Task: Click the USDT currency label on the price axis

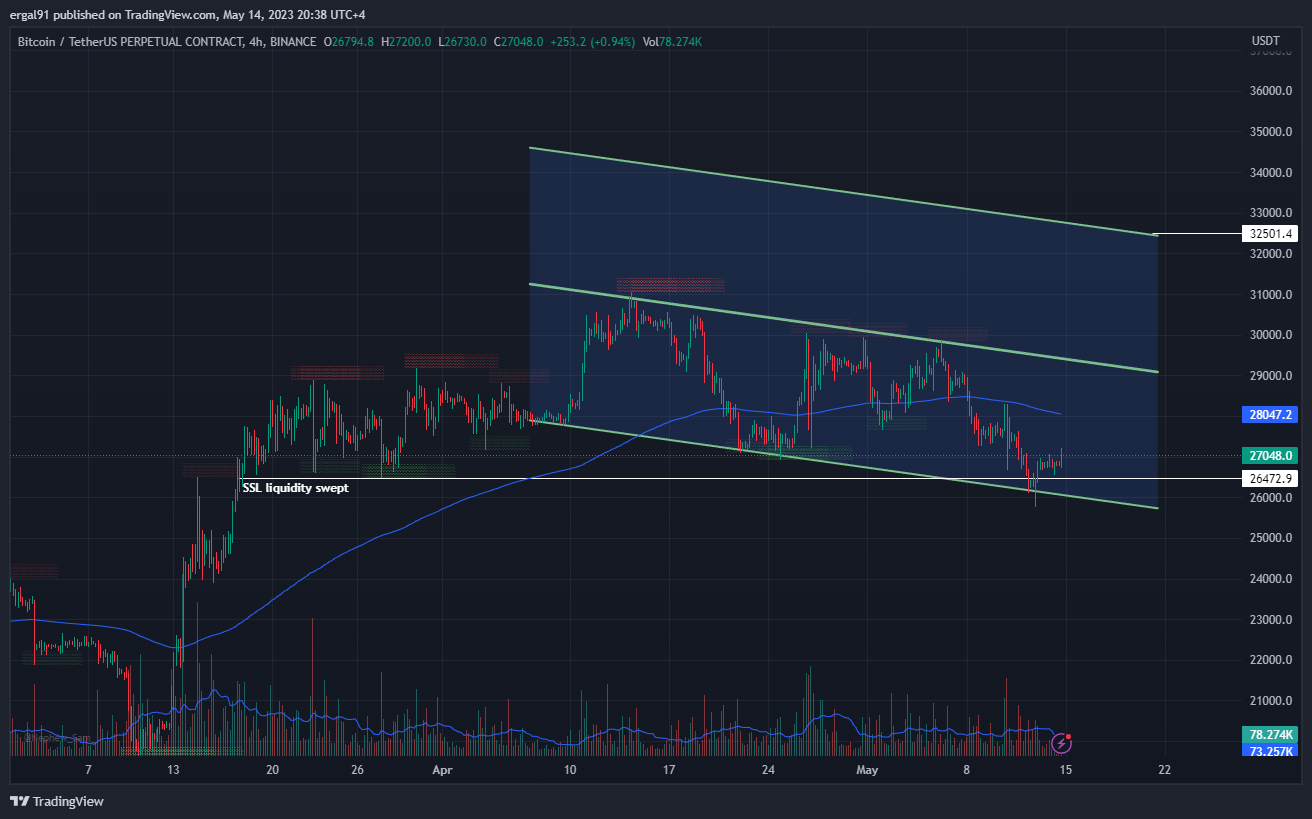Action: pos(1265,41)
